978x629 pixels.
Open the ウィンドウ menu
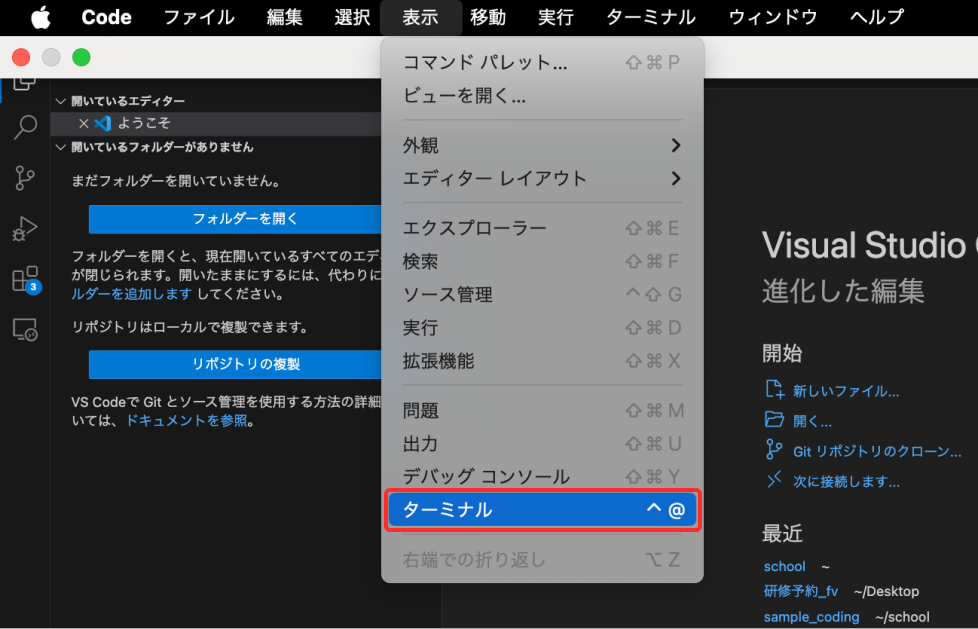point(773,17)
